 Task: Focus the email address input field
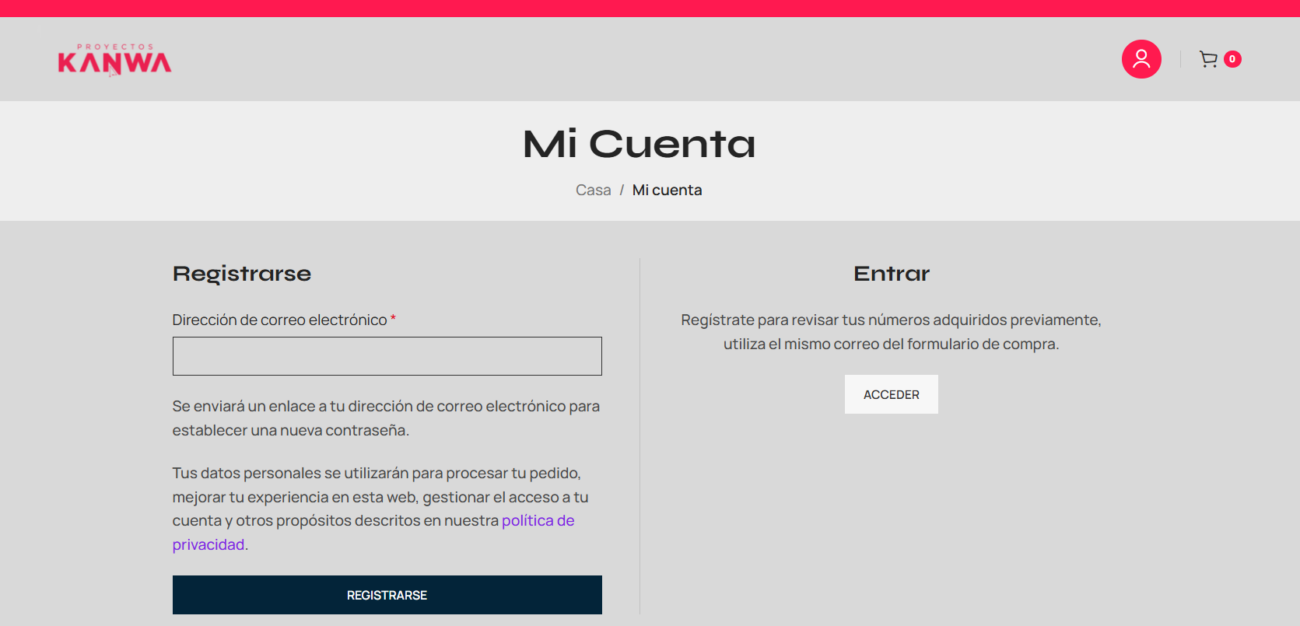[387, 356]
